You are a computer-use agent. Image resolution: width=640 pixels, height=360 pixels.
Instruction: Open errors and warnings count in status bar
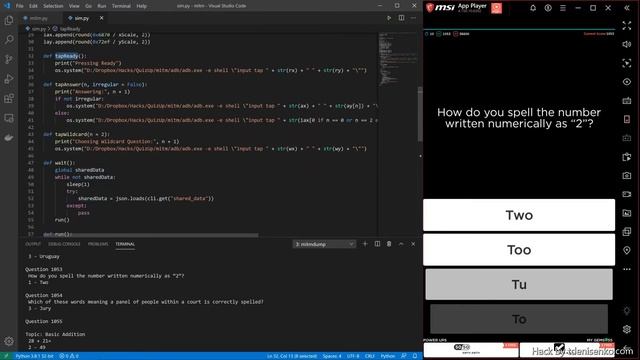pyautogui.click(x=69, y=356)
